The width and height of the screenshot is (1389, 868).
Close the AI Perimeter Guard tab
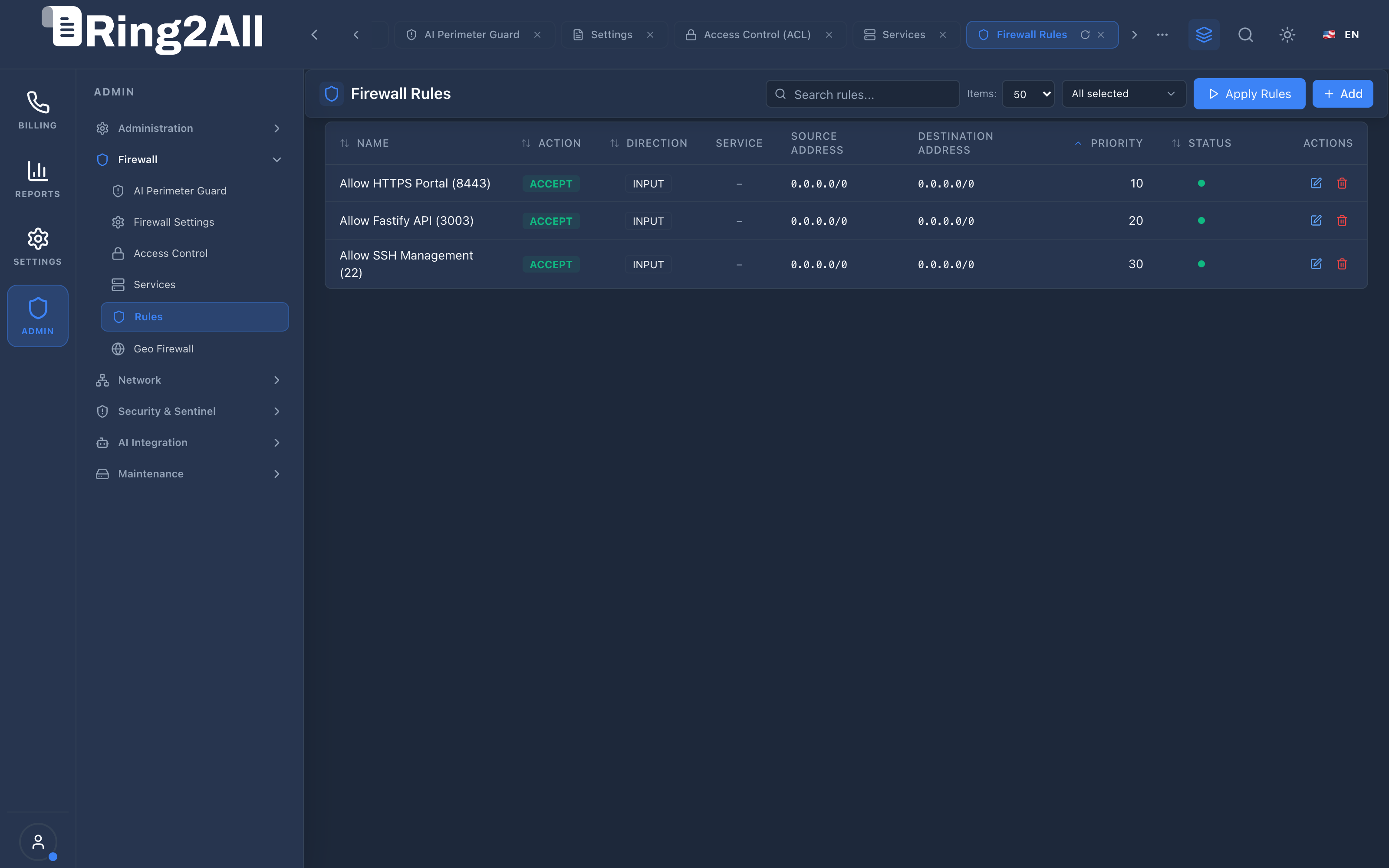point(537,34)
